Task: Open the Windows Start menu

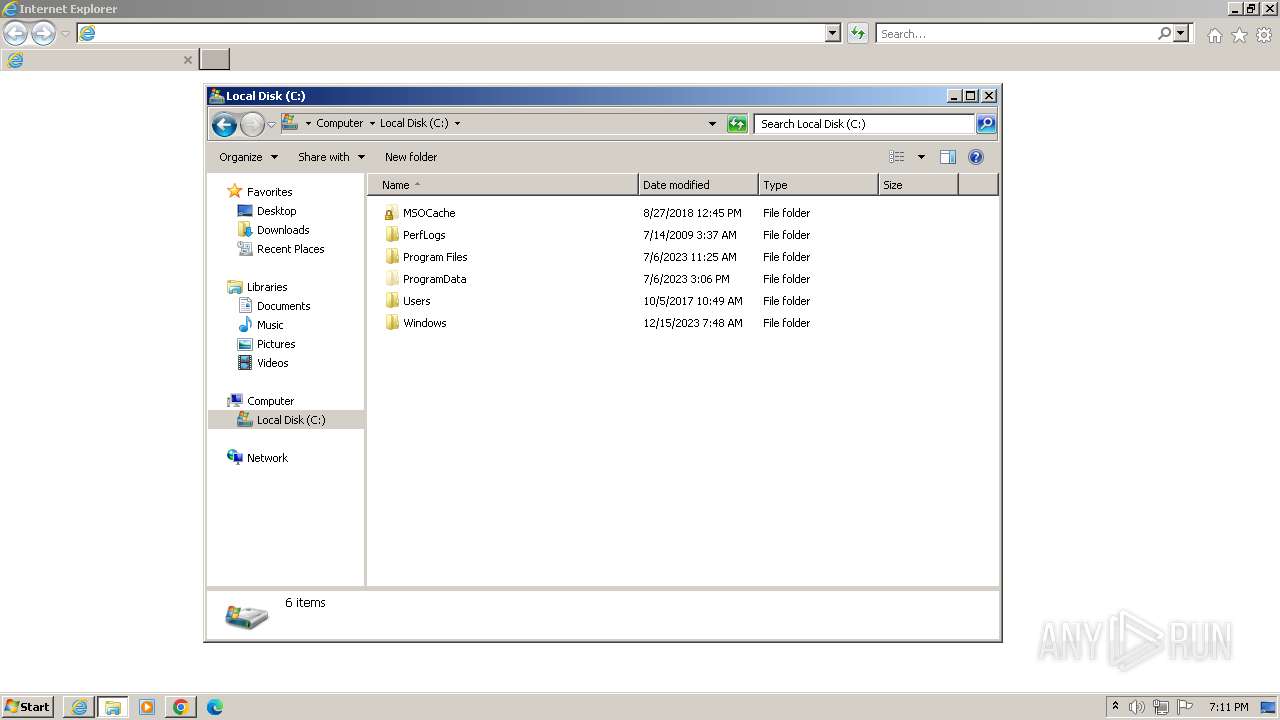Action: pos(27,707)
